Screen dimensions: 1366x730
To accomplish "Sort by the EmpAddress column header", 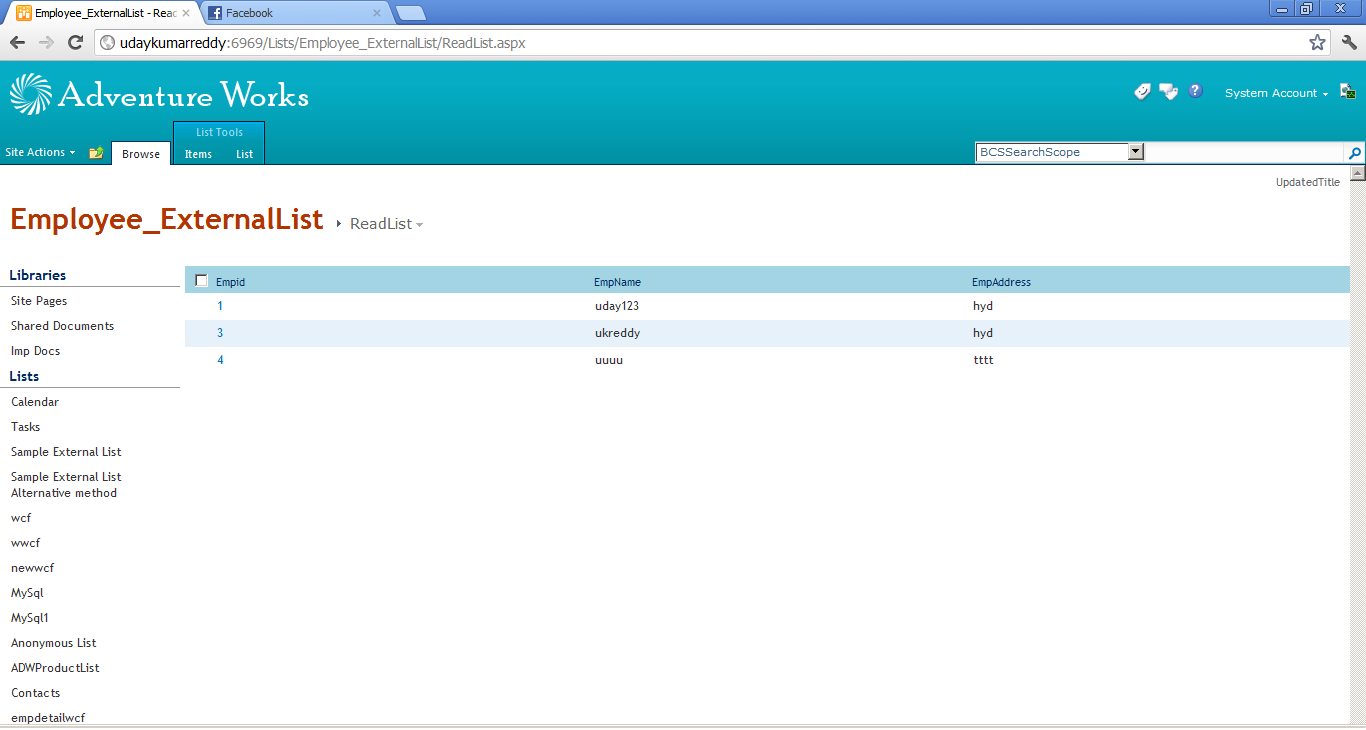I will 1001,282.
